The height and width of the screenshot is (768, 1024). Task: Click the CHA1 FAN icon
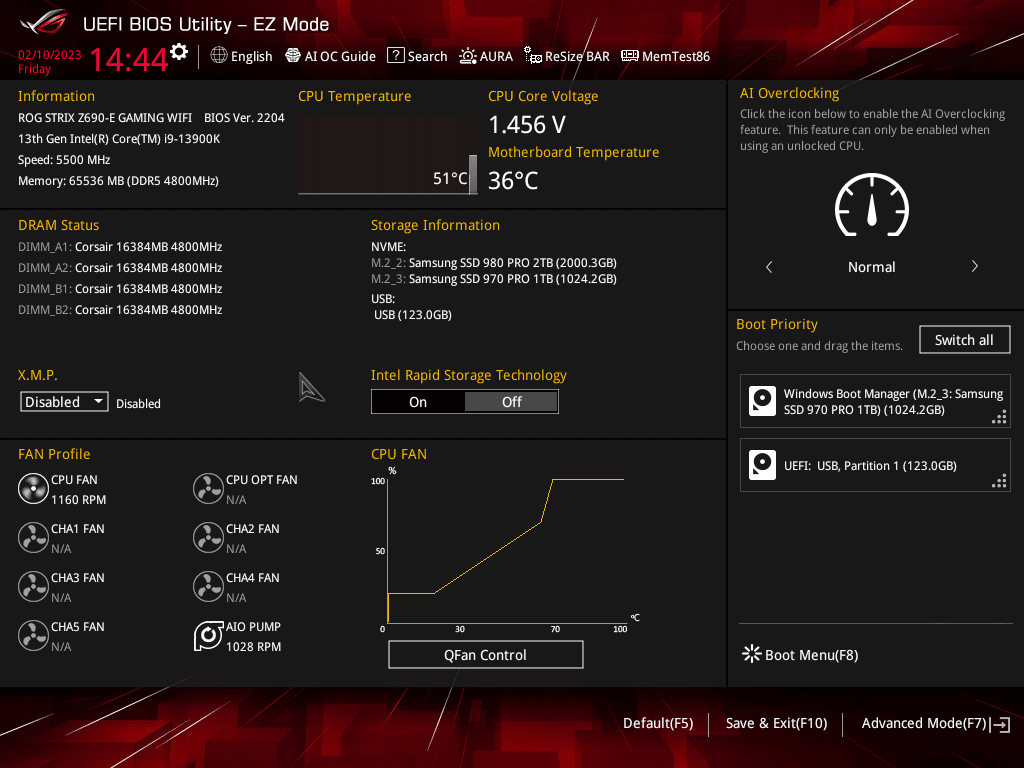coord(33,537)
